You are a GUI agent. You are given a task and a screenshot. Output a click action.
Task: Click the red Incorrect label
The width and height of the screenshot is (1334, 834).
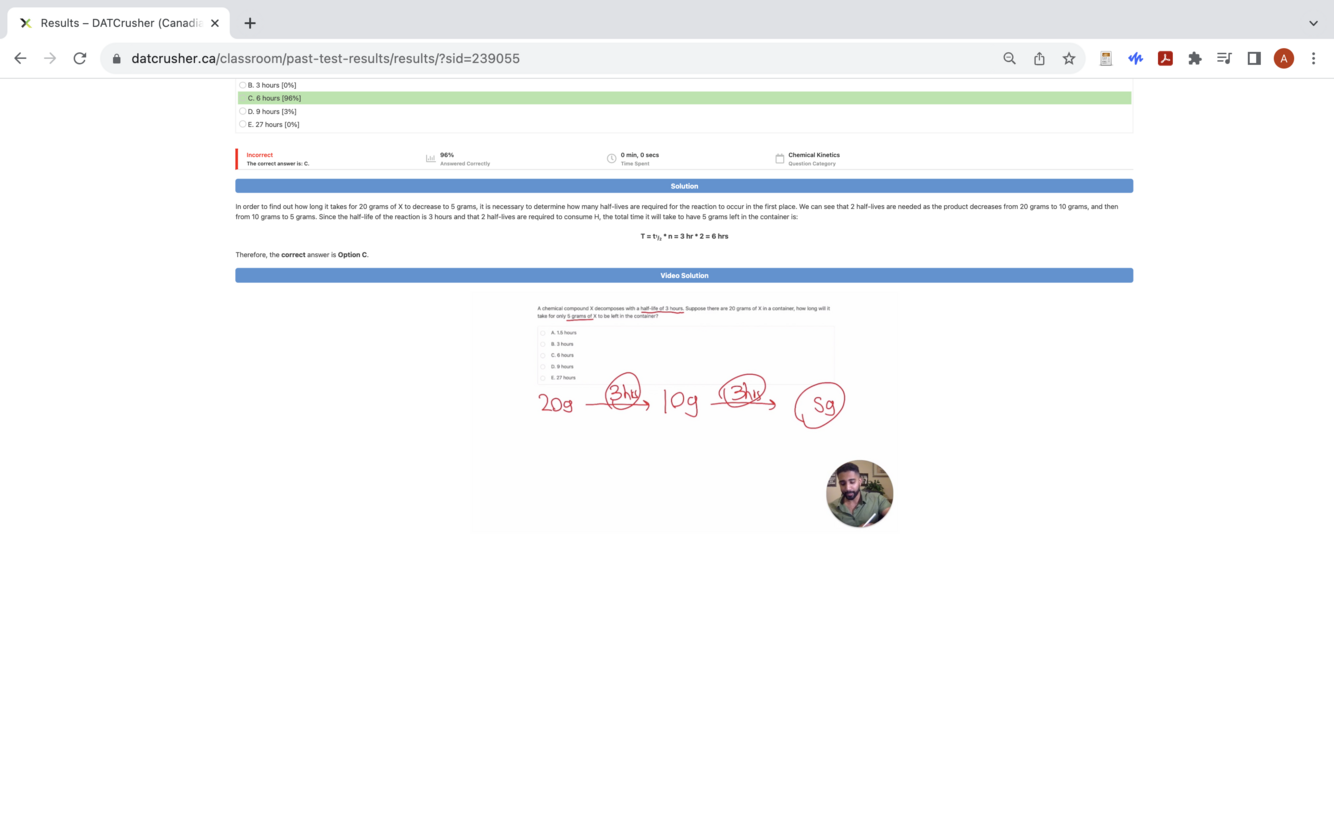260,155
